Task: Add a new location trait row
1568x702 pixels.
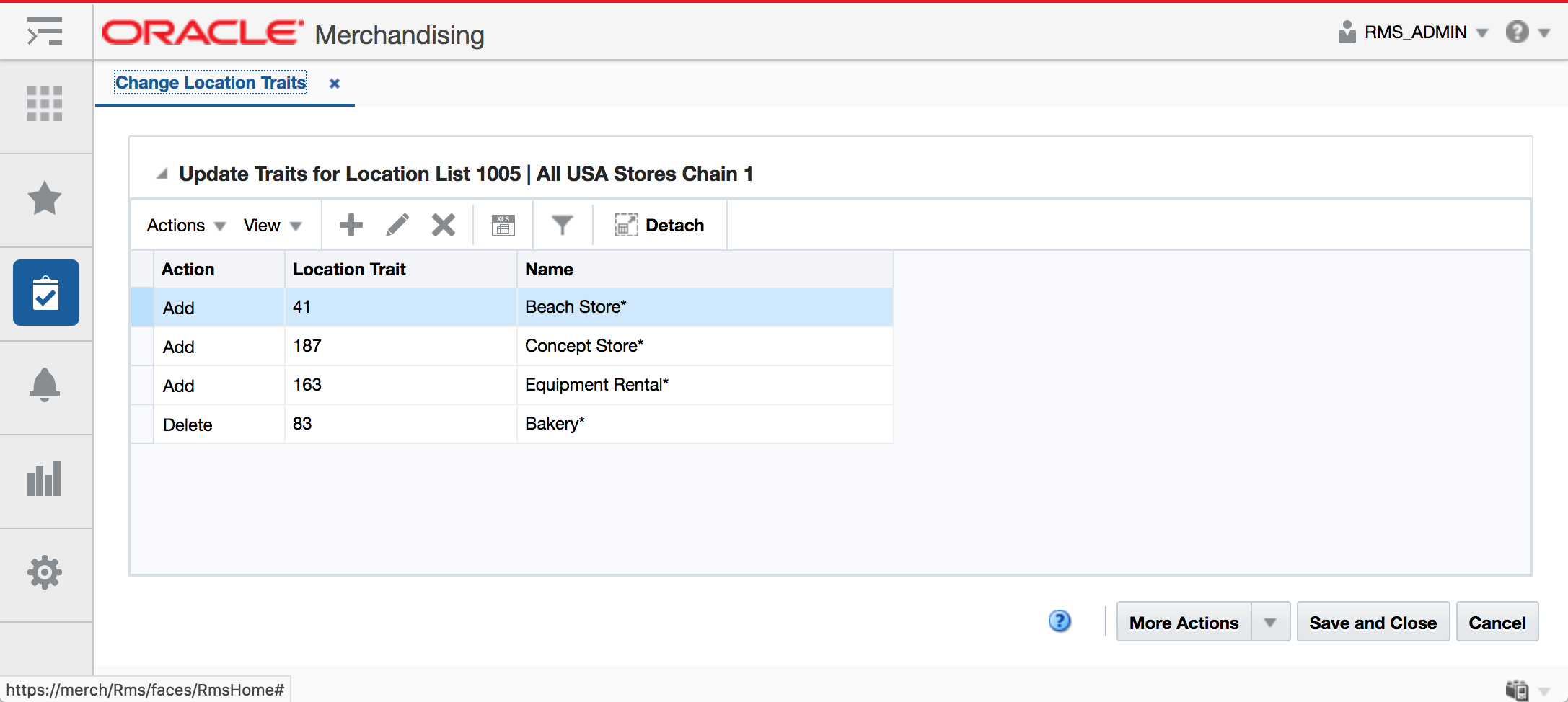Action: (351, 225)
